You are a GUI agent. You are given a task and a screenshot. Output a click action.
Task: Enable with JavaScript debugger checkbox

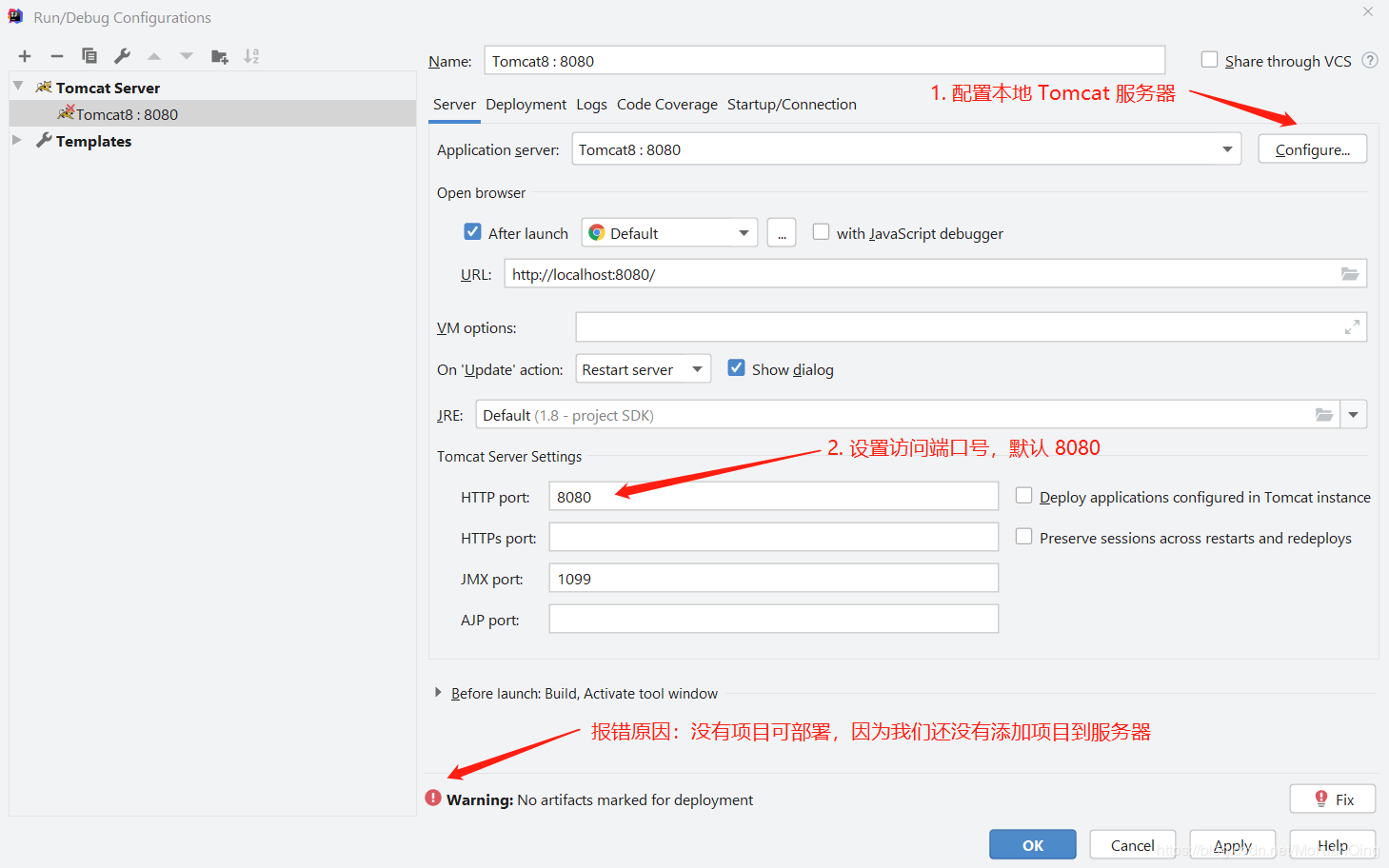[821, 232]
